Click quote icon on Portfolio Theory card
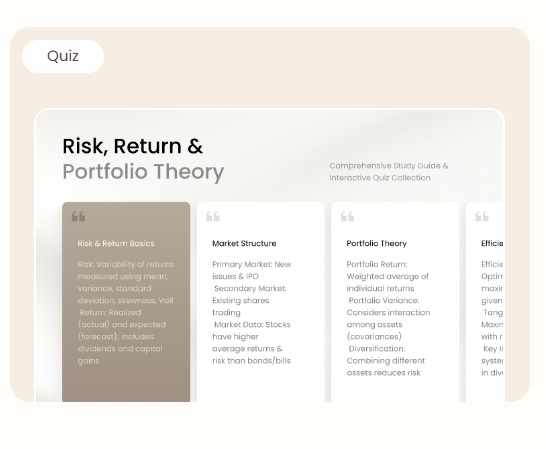 point(347,216)
